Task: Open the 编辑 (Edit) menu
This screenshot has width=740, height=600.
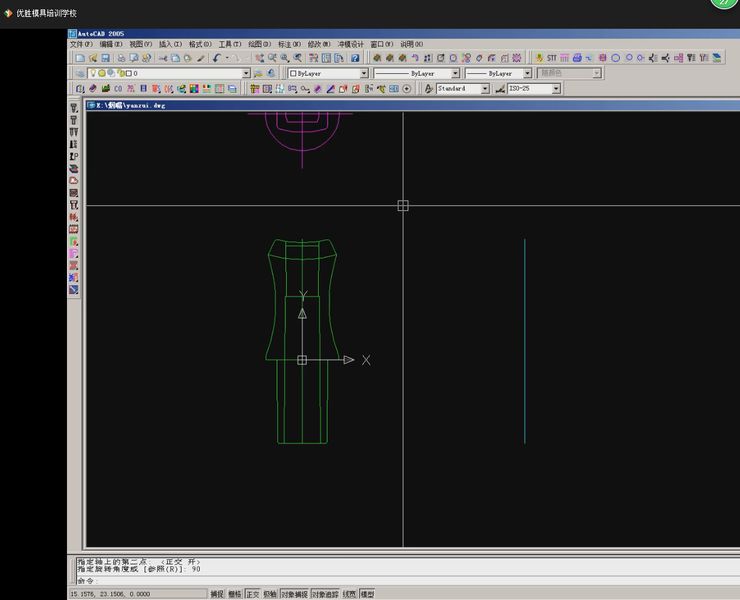Action: click(111, 44)
